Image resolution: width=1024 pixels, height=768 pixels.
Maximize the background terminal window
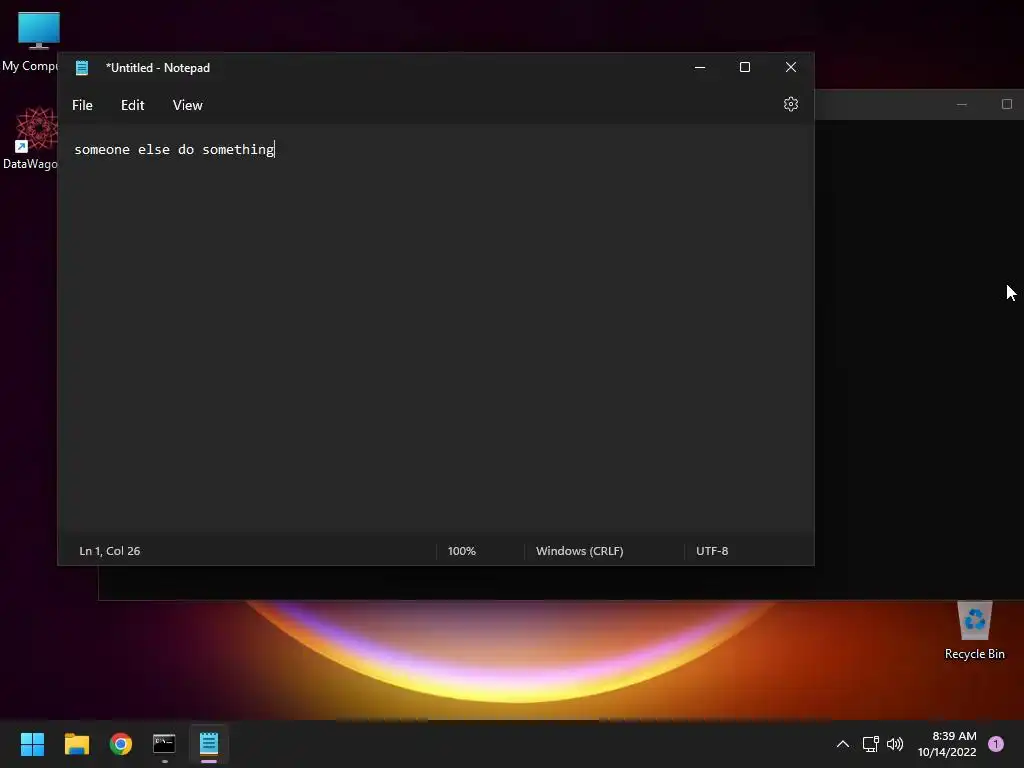tap(1006, 104)
